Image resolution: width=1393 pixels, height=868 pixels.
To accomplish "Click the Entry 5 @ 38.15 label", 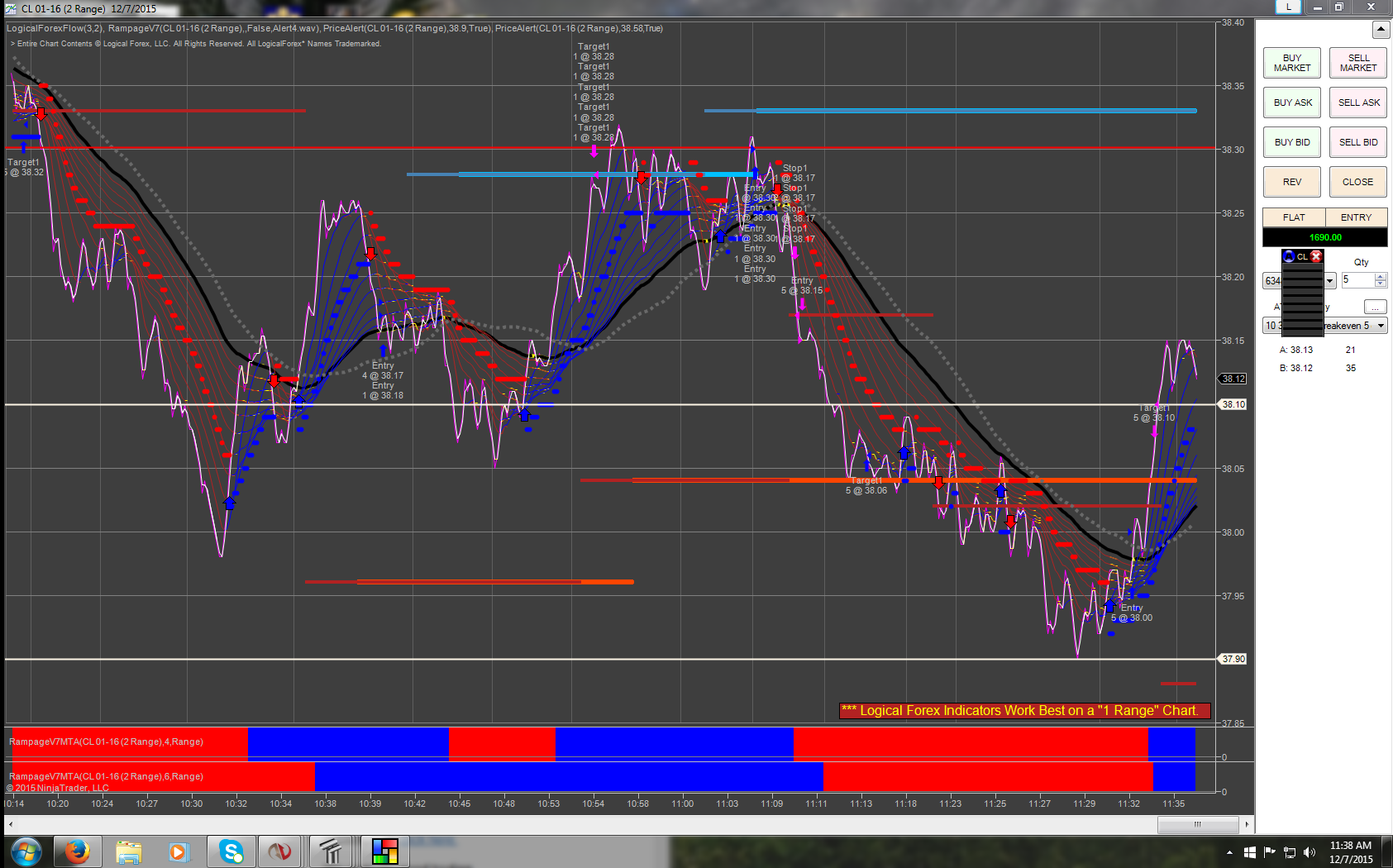I will point(802,285).
